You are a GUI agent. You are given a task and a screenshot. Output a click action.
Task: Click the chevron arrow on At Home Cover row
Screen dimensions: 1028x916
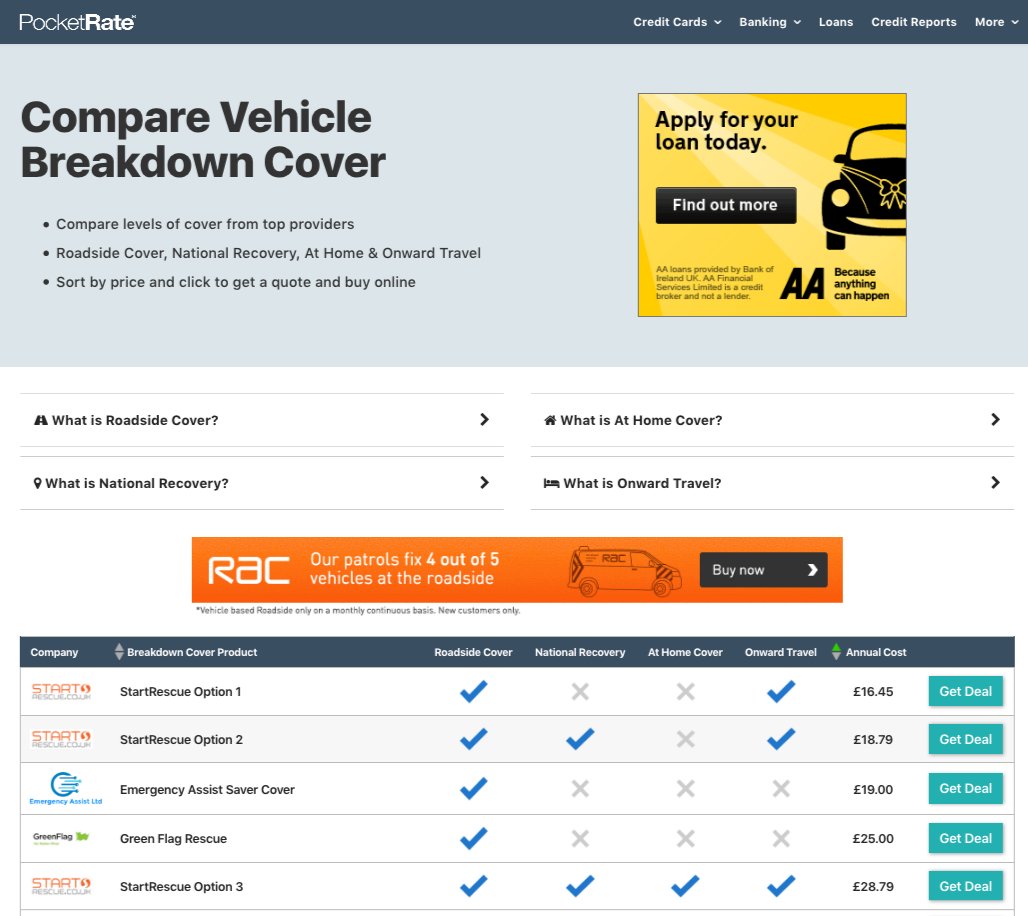[x=995, y=420]
